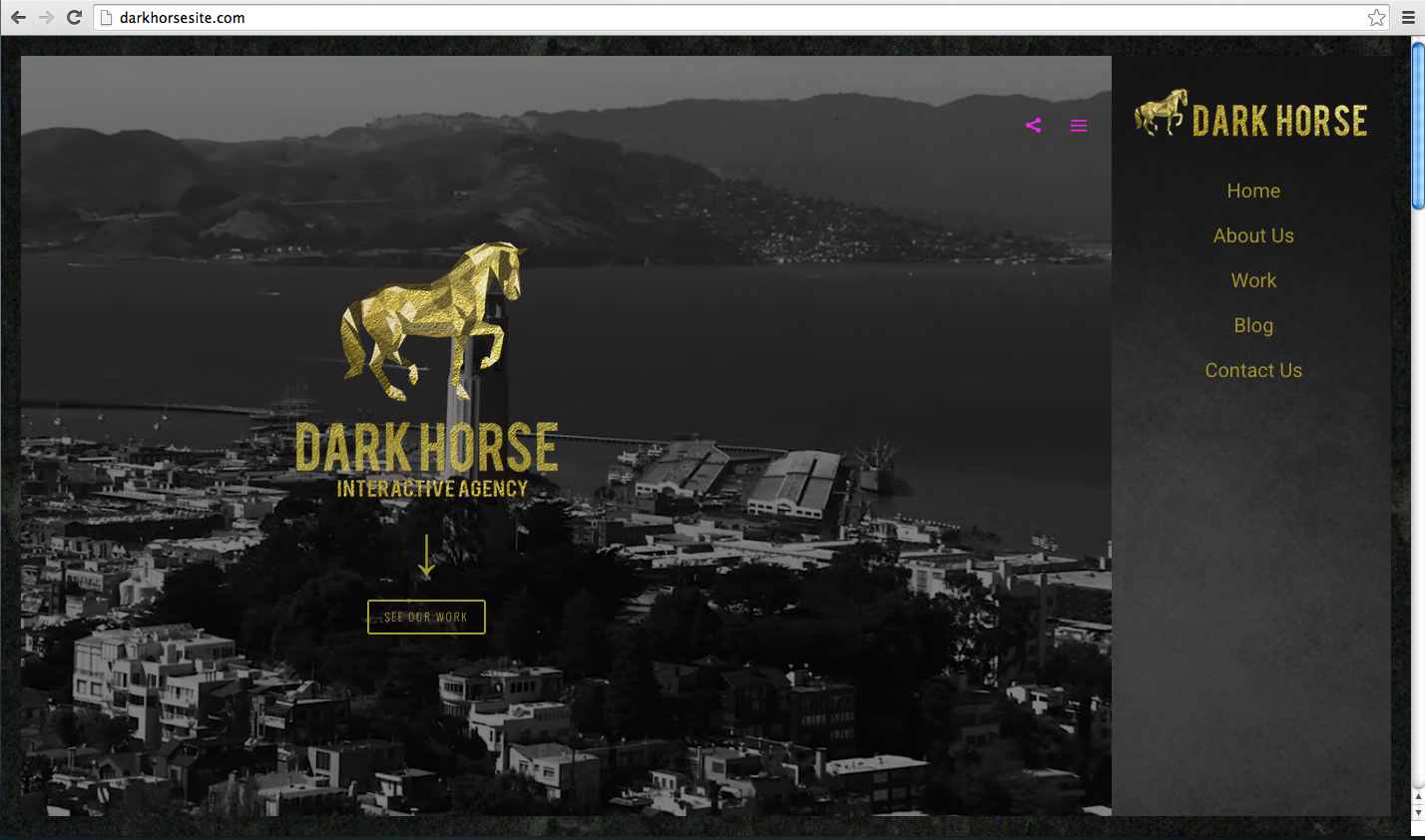Toggle the pink hamburger menu icon
The width and height of the screenshot is (1425, 840).
(1079, 126)
